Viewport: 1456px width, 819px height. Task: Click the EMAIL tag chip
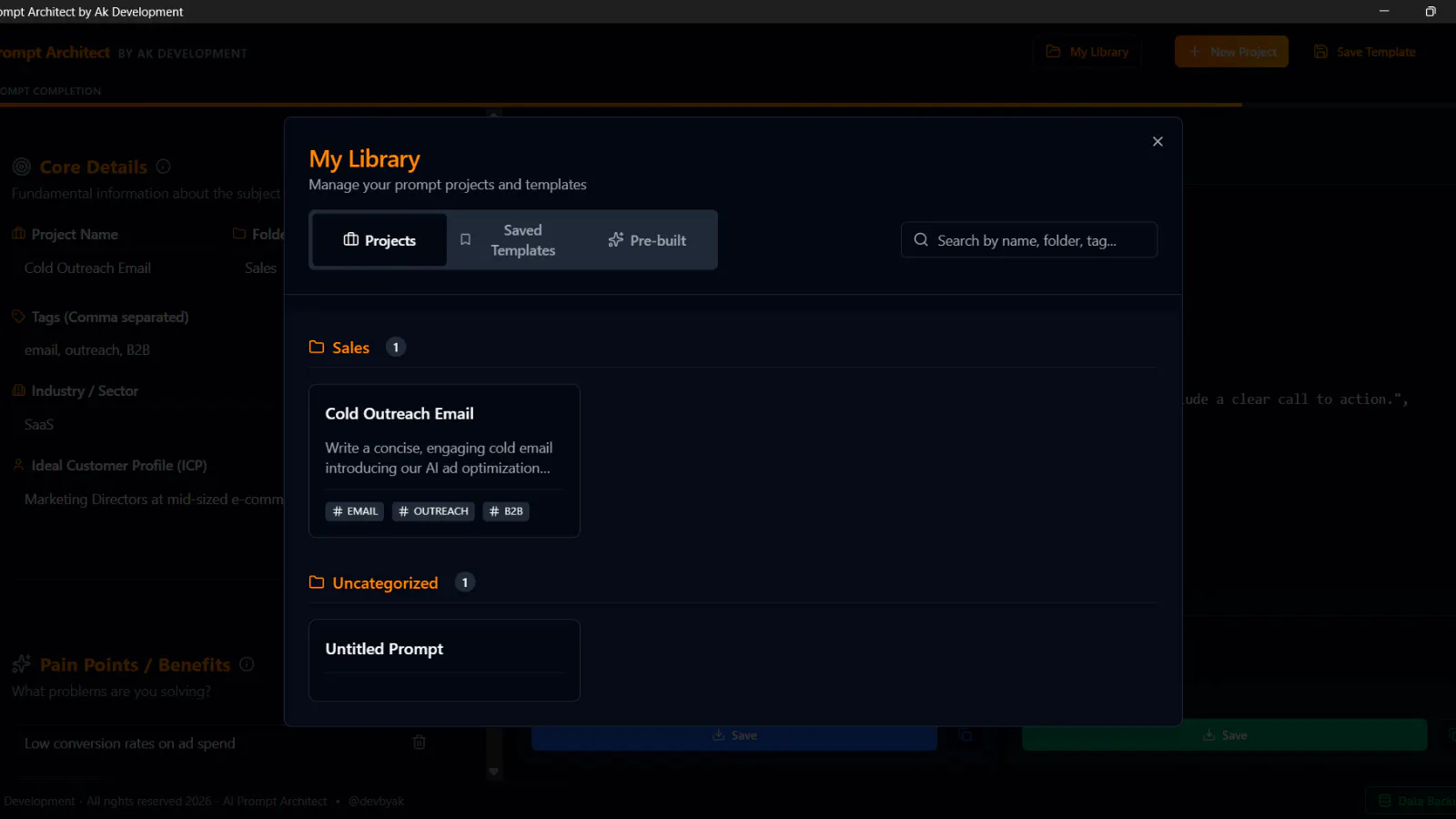pos(355,511)
